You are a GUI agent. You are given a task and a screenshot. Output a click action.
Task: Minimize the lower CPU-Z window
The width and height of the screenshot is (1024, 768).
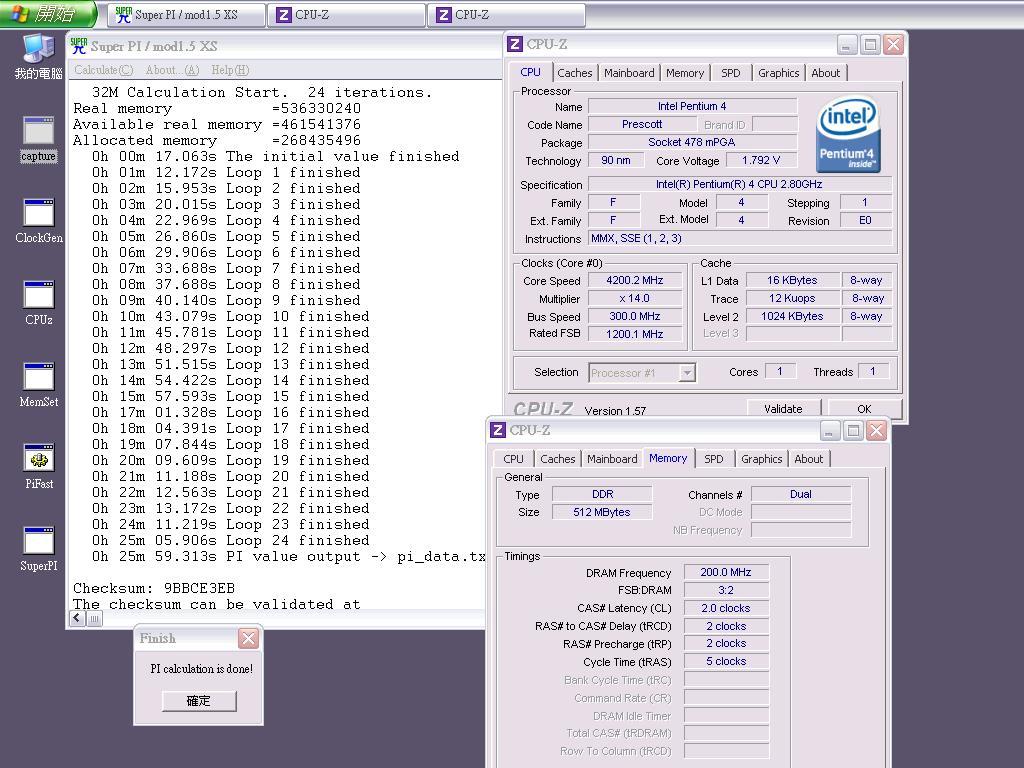click(829, 430)
